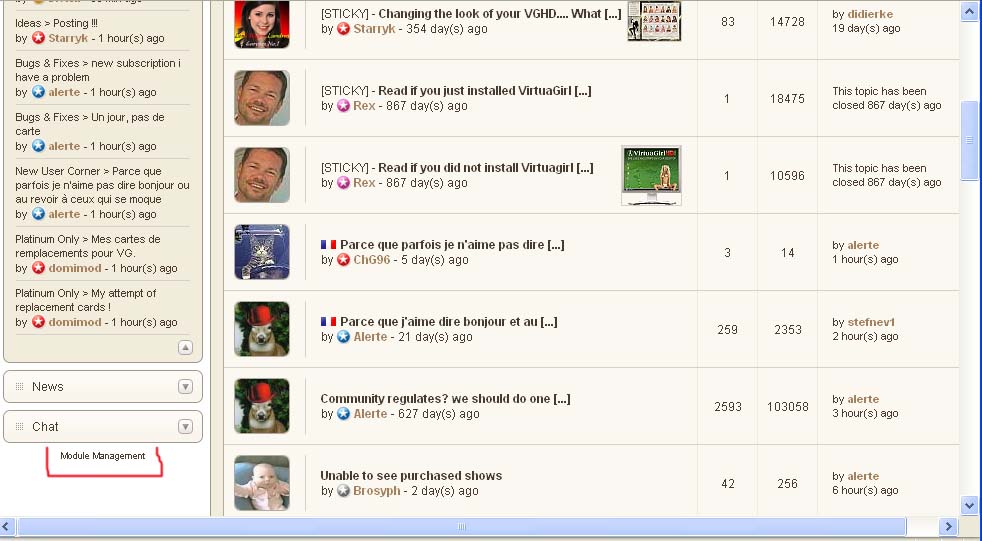
Task: Click the French flag icon before "Parce que j'aime dire"
Action: coord(328,322)
